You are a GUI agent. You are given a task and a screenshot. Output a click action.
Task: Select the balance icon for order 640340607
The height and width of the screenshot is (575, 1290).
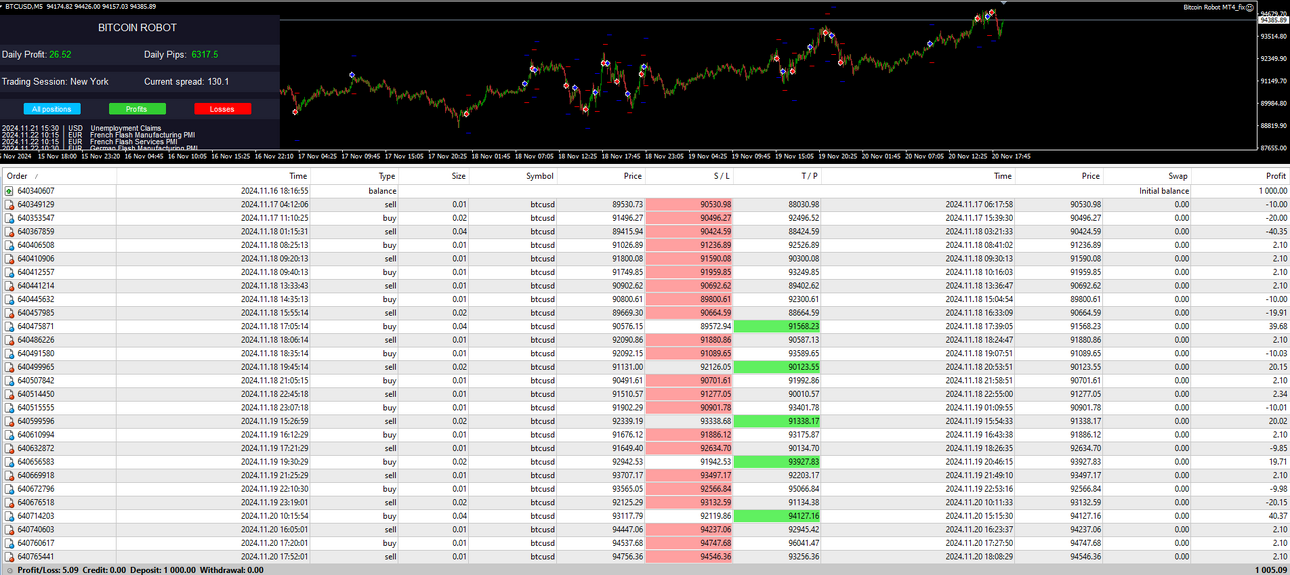click(x=9, y=190)
